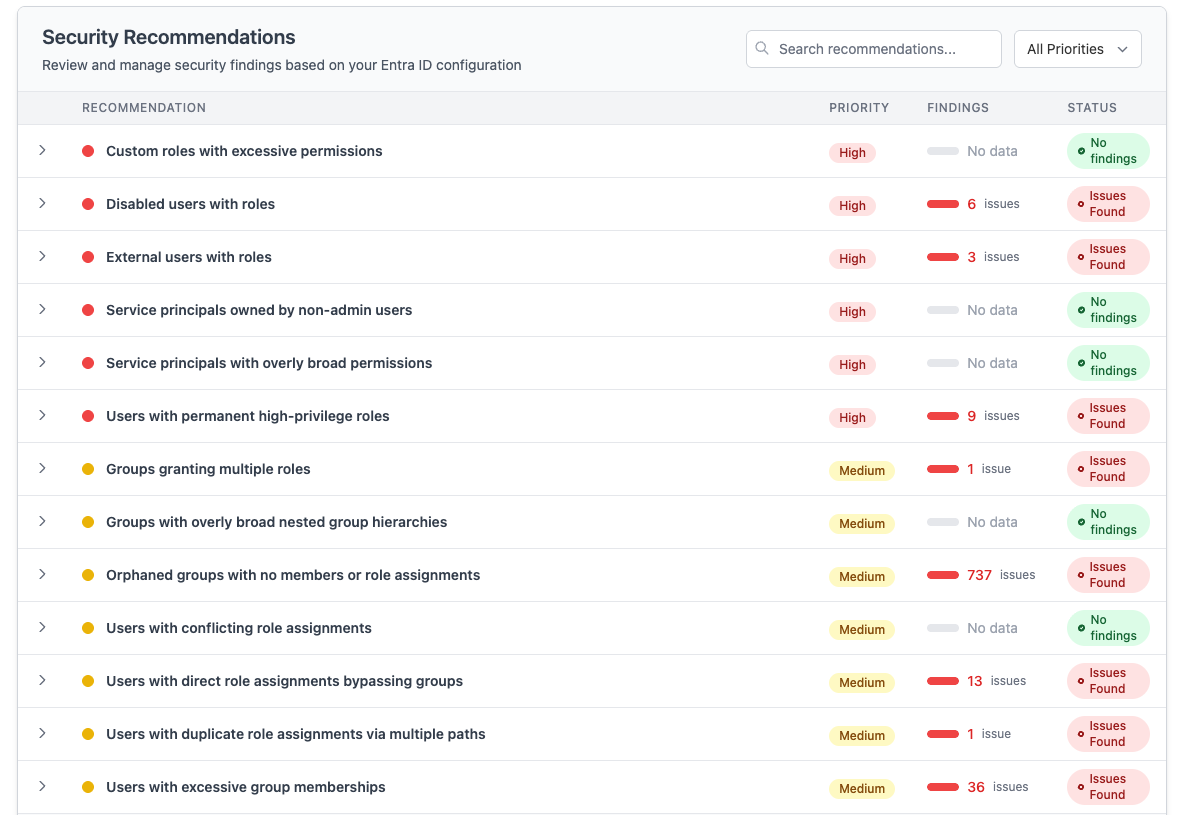
Task: Click "Issues Found" status for direct role assignments row
Action: point(1107,681)
